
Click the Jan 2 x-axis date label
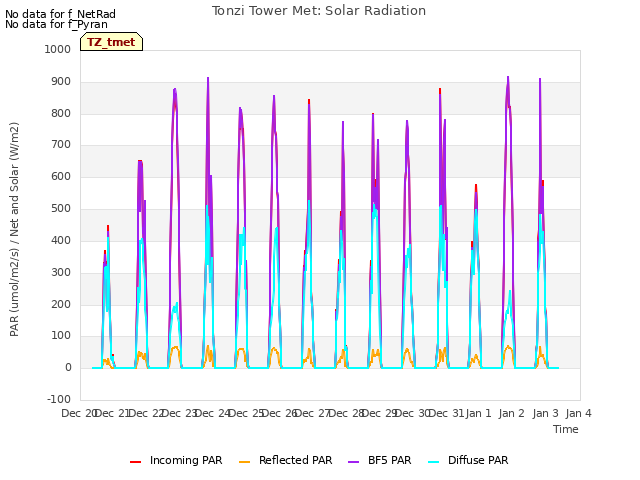pyautogui.click(x=512, y=413)
